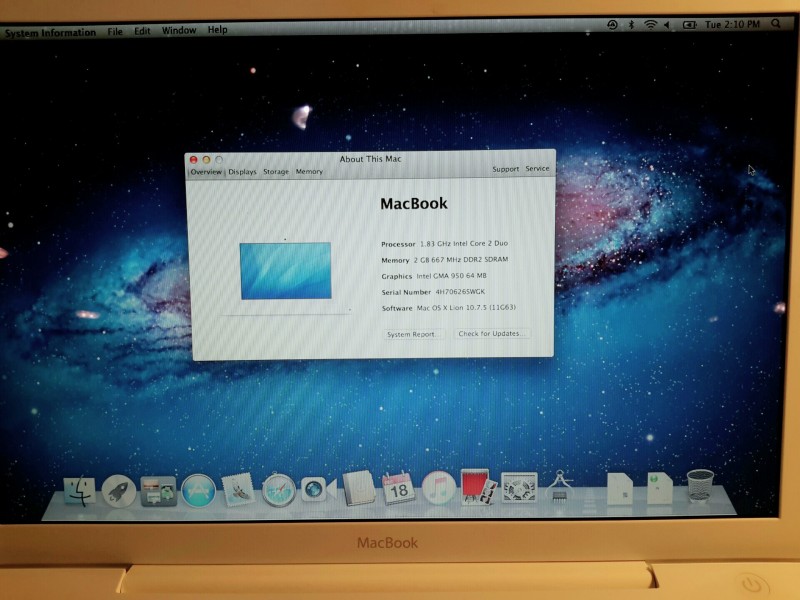This screenshot has height=600, width=800.
Task: Open System Information chip icon in dock
Action: point(560,486)
